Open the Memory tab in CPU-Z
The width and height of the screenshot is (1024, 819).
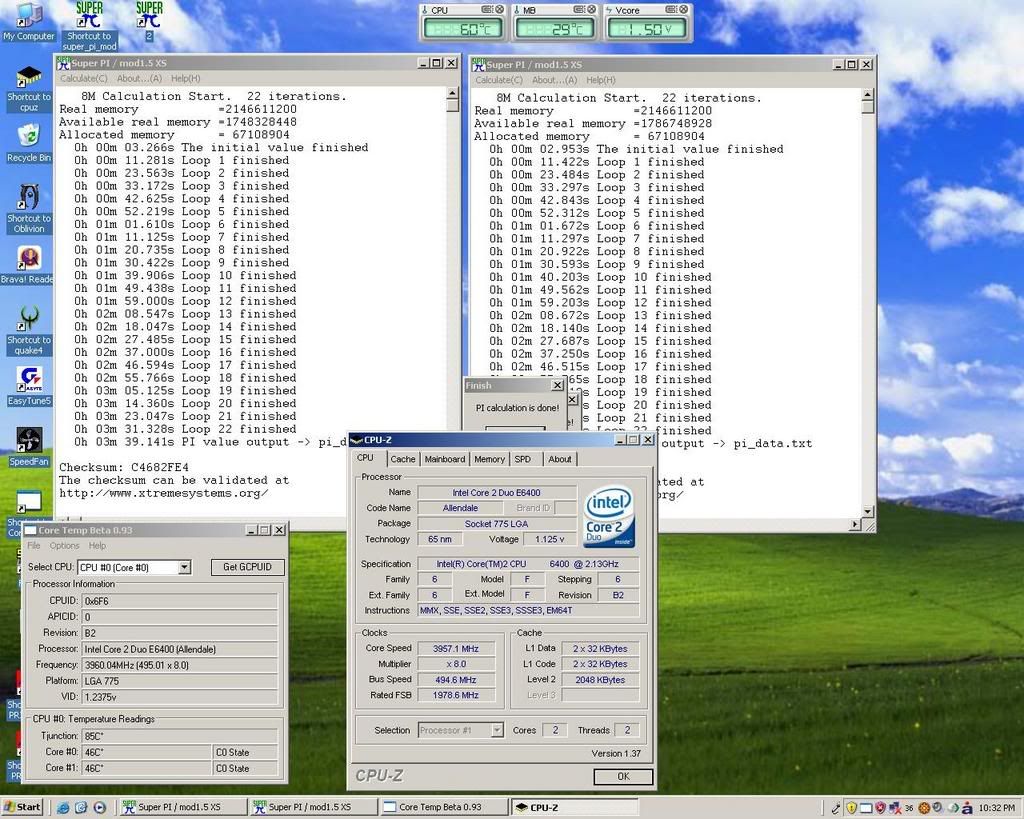tap(489, 459)
